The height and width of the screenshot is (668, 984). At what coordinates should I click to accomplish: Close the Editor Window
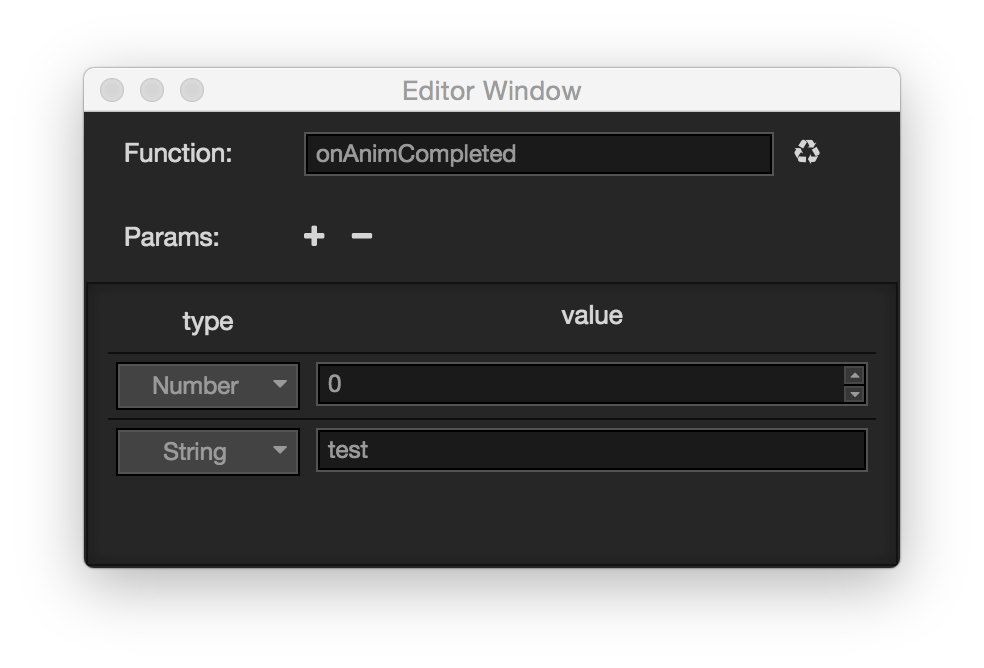pos(112,90)
